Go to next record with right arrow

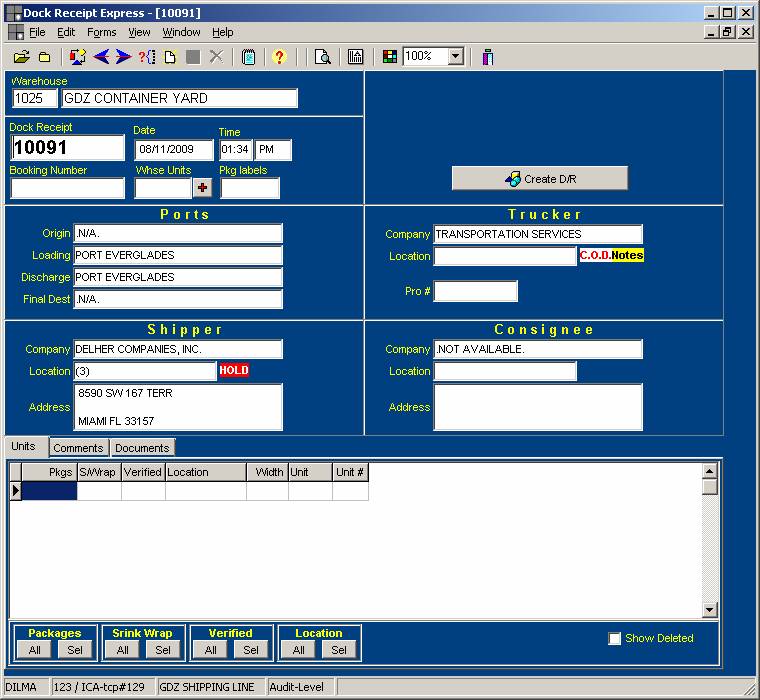(123, 57)
